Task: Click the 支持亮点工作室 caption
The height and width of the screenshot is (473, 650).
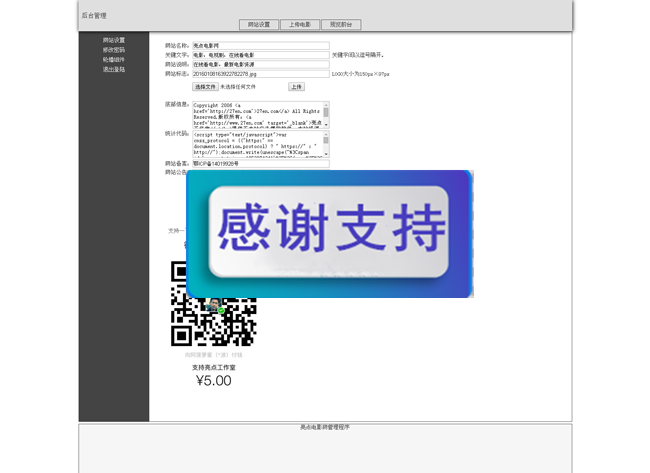Action: [213, 368]
